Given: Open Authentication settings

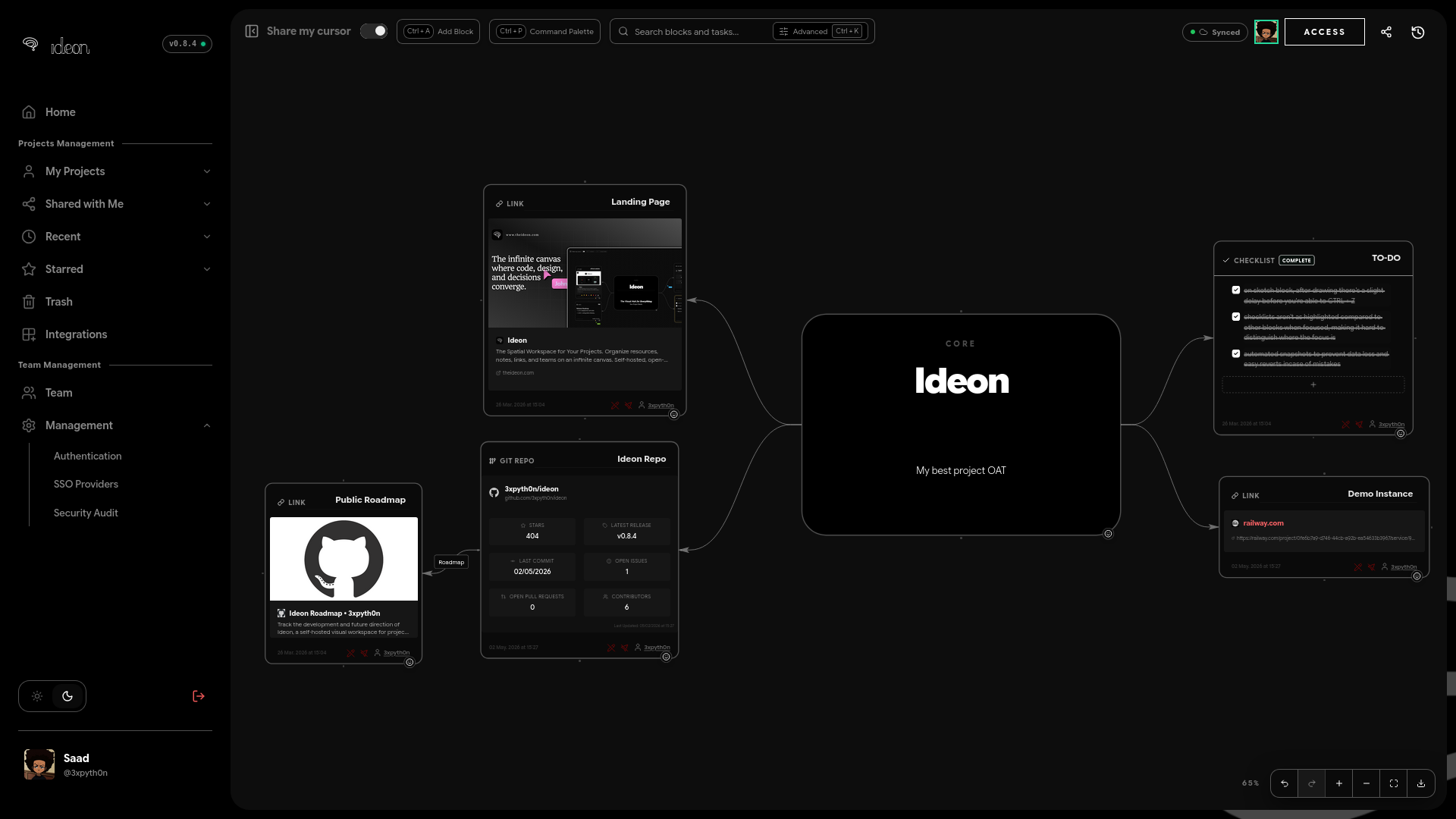Looking at the screenshot, I should pyautogui.click(x=87, y=456).
